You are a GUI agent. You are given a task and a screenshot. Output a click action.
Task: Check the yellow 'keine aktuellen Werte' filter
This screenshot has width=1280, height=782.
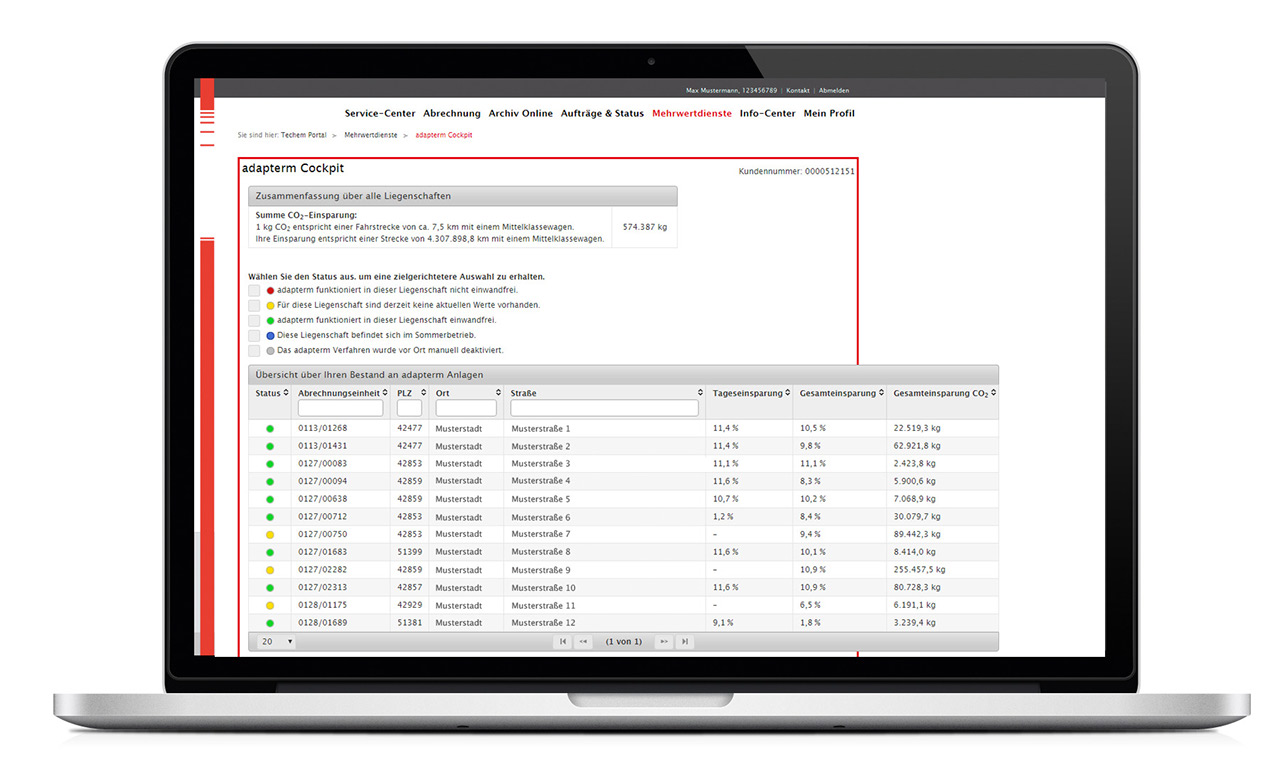click(255, 305)
